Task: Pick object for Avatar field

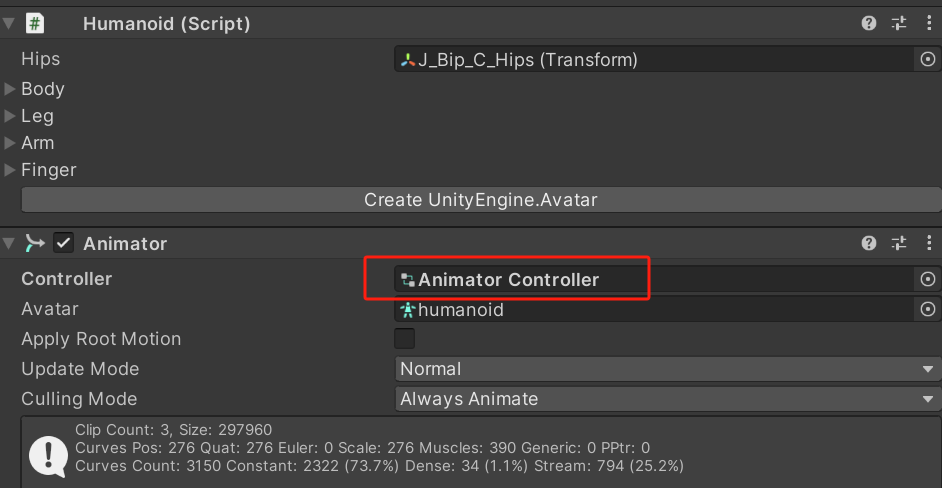Action: 928,309
